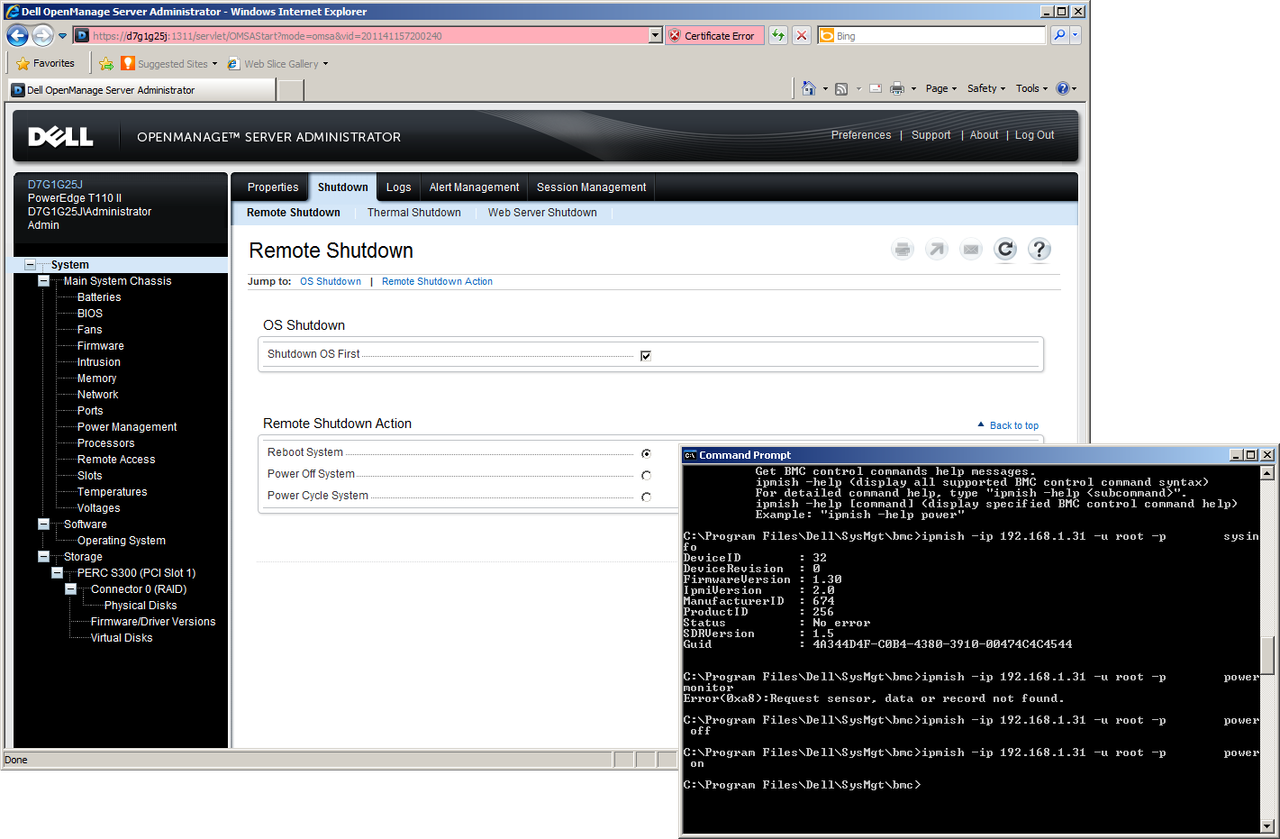This screenshot has width=1280, height=839.
Task: Uncheck the Shutdown OS First checkbox
Action: pos(646,355)
